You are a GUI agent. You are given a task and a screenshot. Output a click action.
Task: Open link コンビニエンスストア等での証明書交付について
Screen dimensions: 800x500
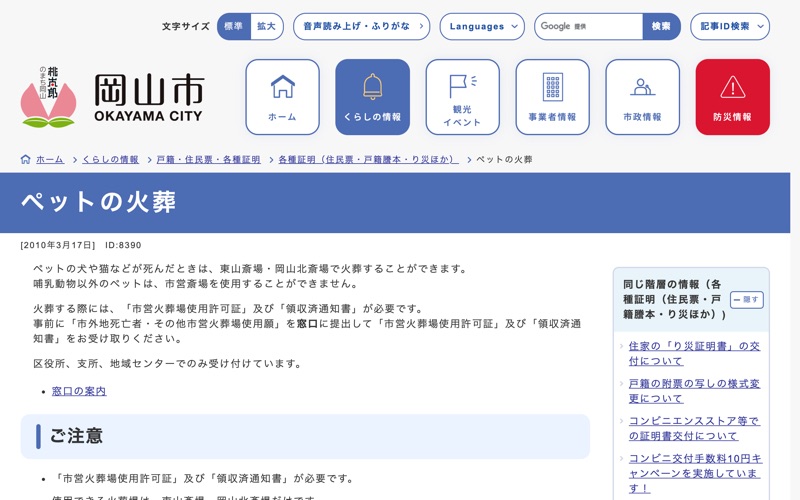(694, 429)
